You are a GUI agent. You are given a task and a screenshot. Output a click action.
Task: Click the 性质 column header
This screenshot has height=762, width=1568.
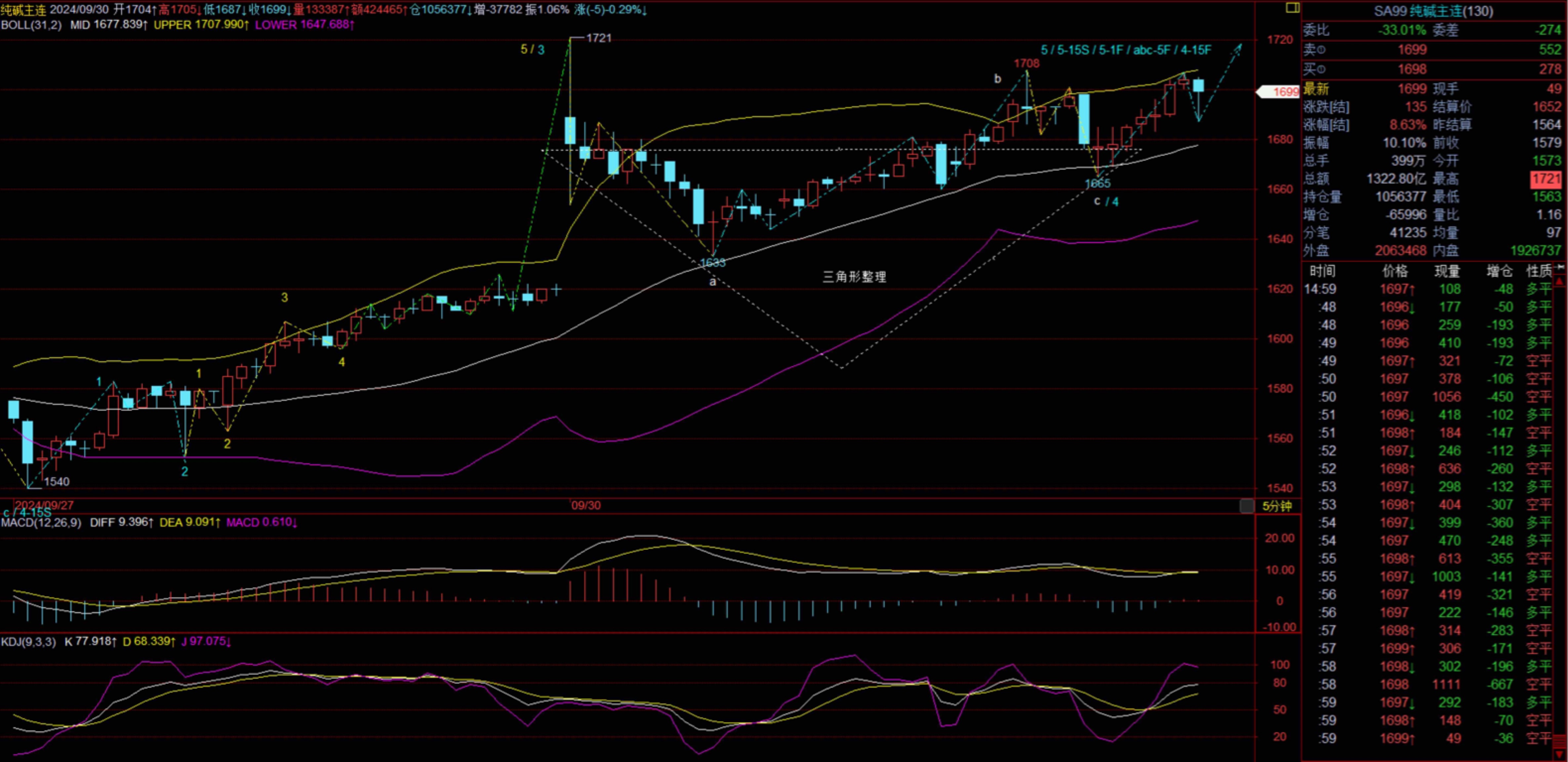[1539, 271]
